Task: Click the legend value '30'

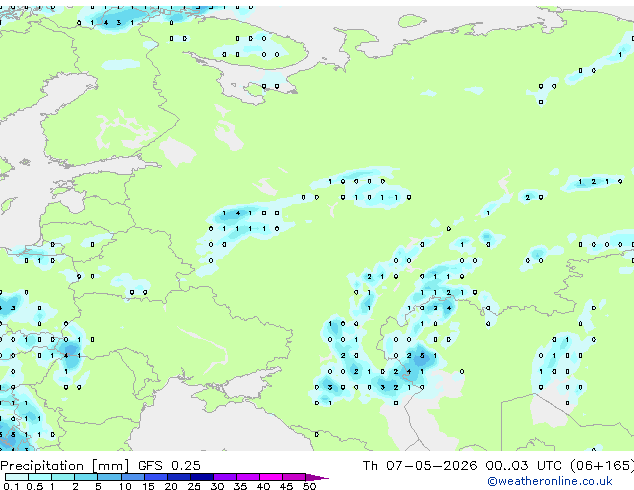Action: coord(217,486)
